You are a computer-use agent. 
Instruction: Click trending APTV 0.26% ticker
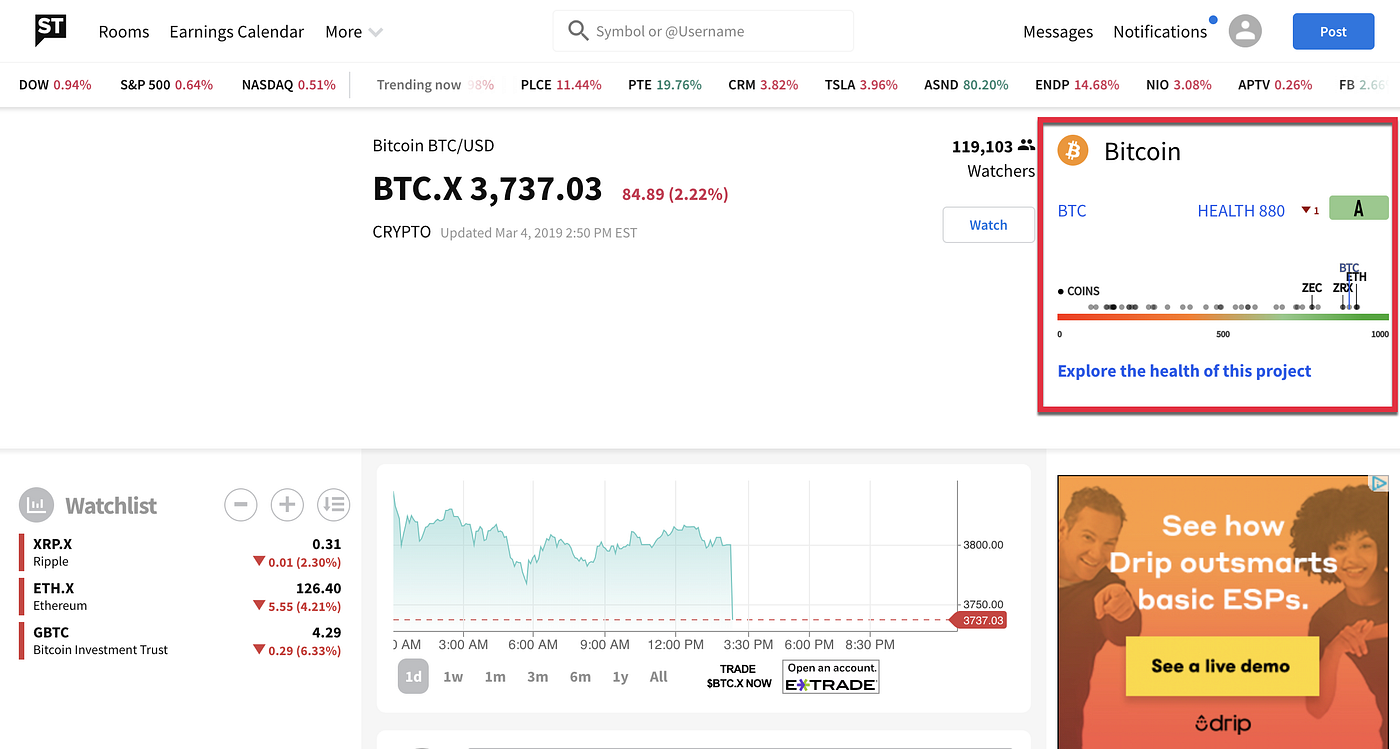pyautogui.click(x=1275, y=85)
